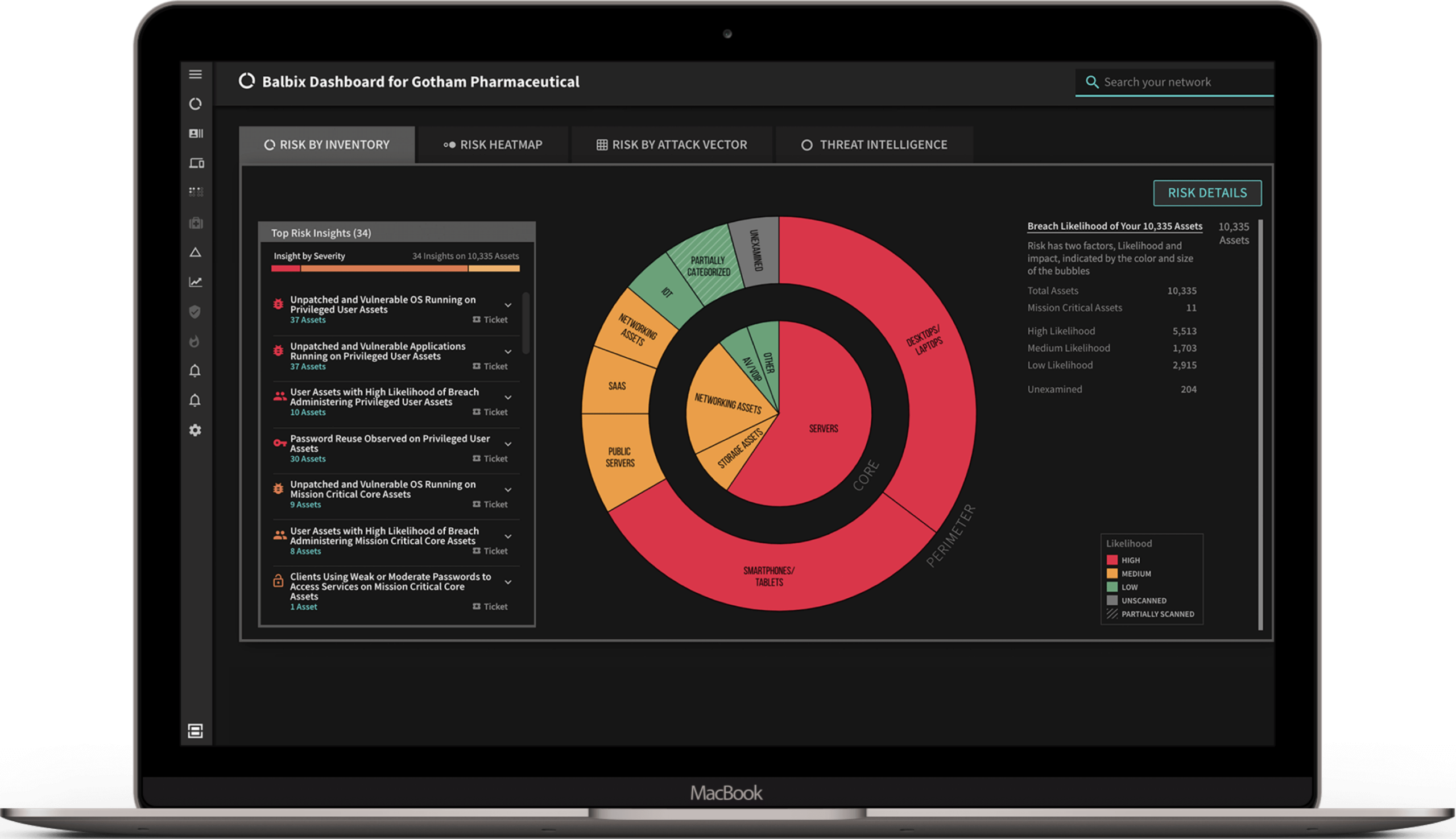Click the Risk Details button

click(1207, 193)
